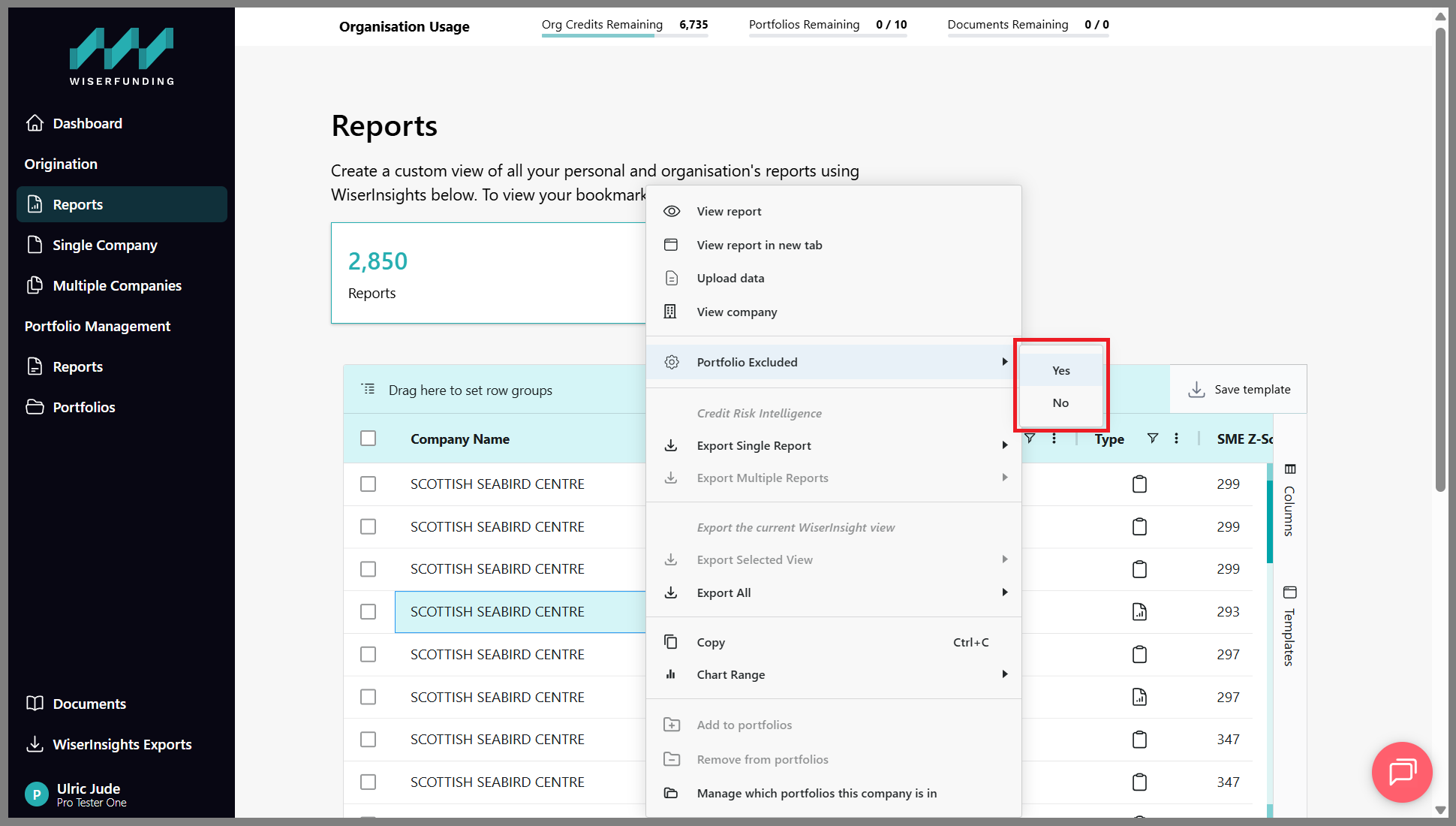Click the 2,850 Reports count card
This screenshot has height=826, width=1456.
coord(489,273)
